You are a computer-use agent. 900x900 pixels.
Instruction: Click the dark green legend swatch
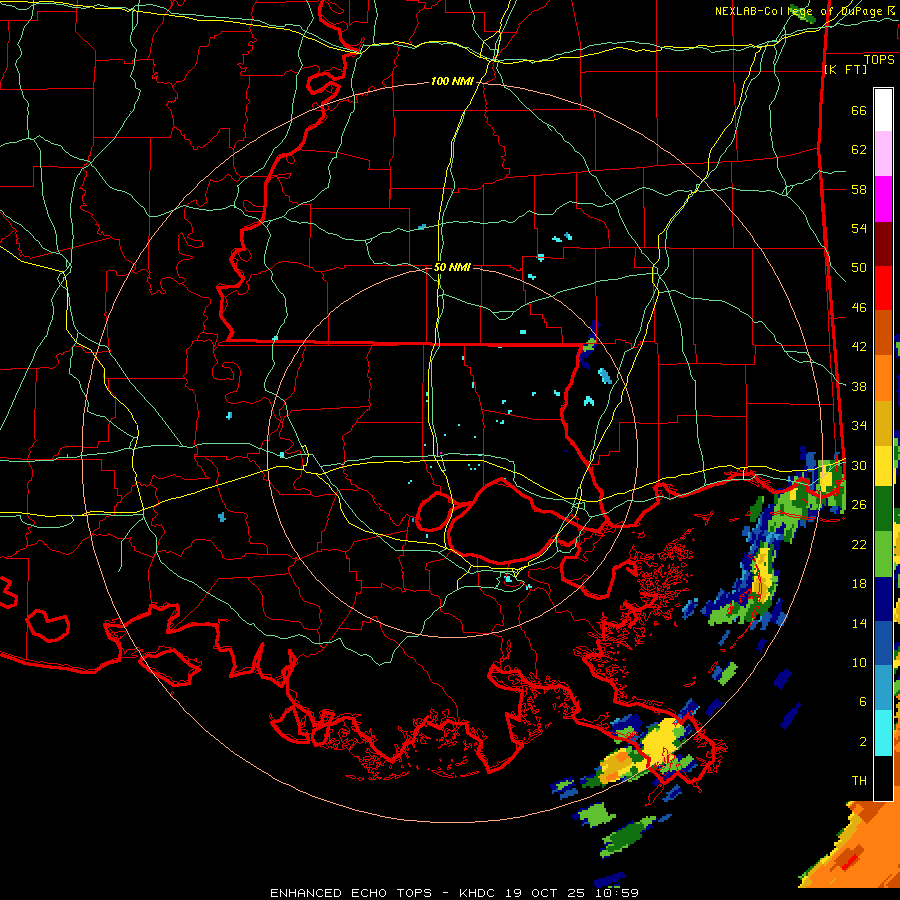coord(883,509)
